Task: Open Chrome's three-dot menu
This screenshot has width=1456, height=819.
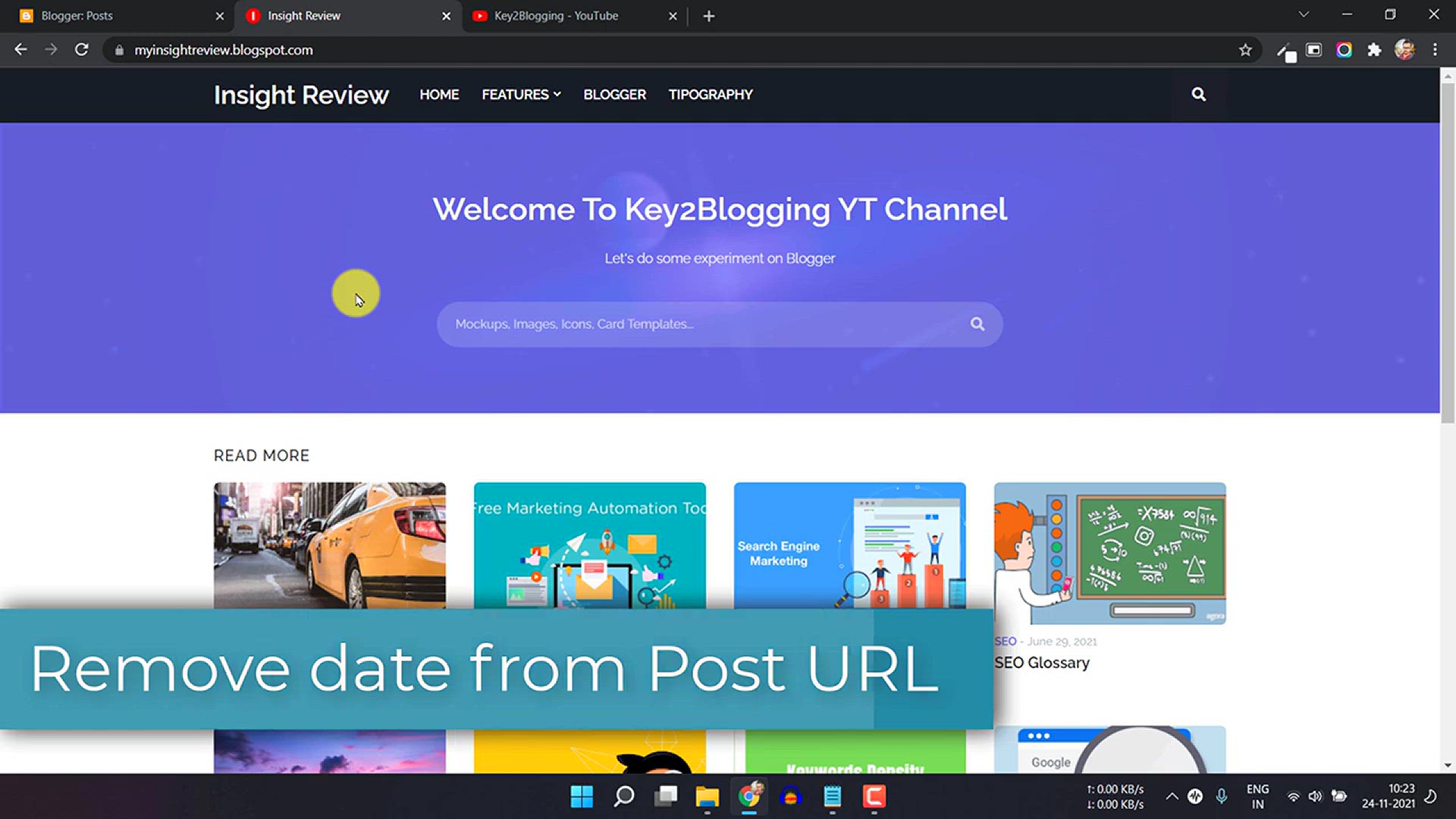Action: (x=1435, y=50)
